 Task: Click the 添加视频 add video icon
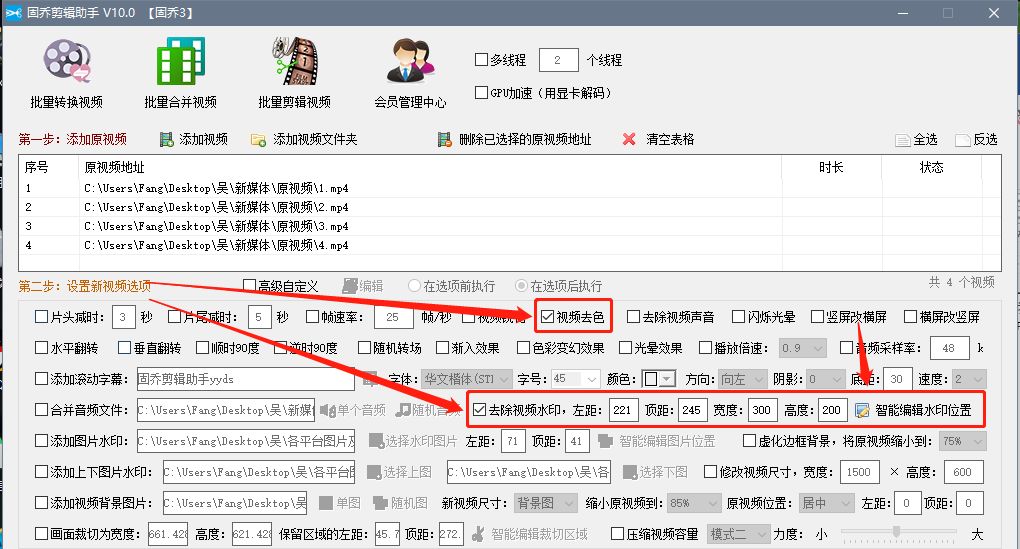(167, 139)
